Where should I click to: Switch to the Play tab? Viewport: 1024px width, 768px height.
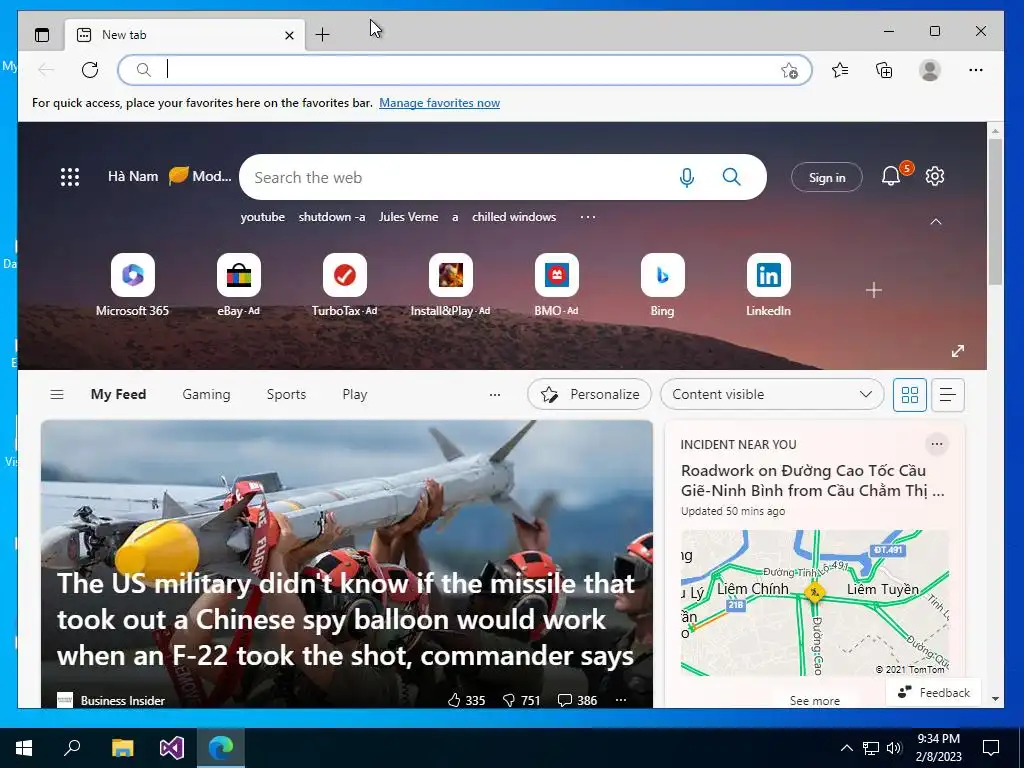coord(355,394)
